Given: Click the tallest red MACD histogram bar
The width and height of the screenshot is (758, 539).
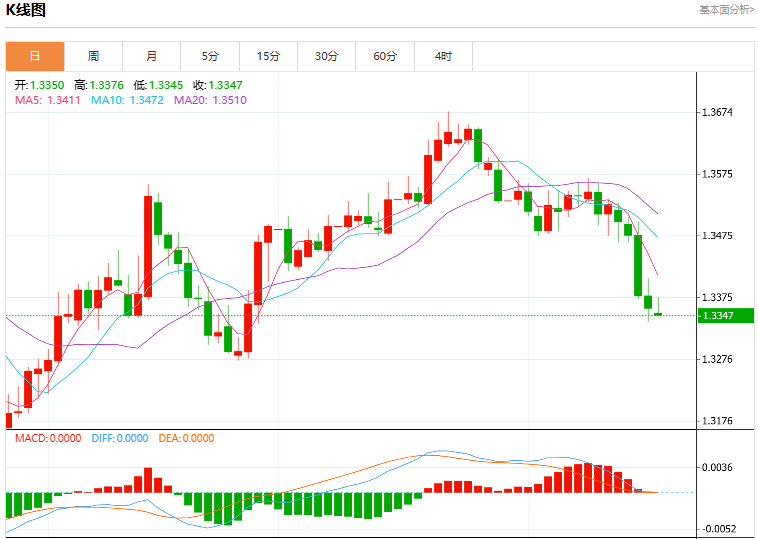Looking at the screenshot, I should [588, 478].
